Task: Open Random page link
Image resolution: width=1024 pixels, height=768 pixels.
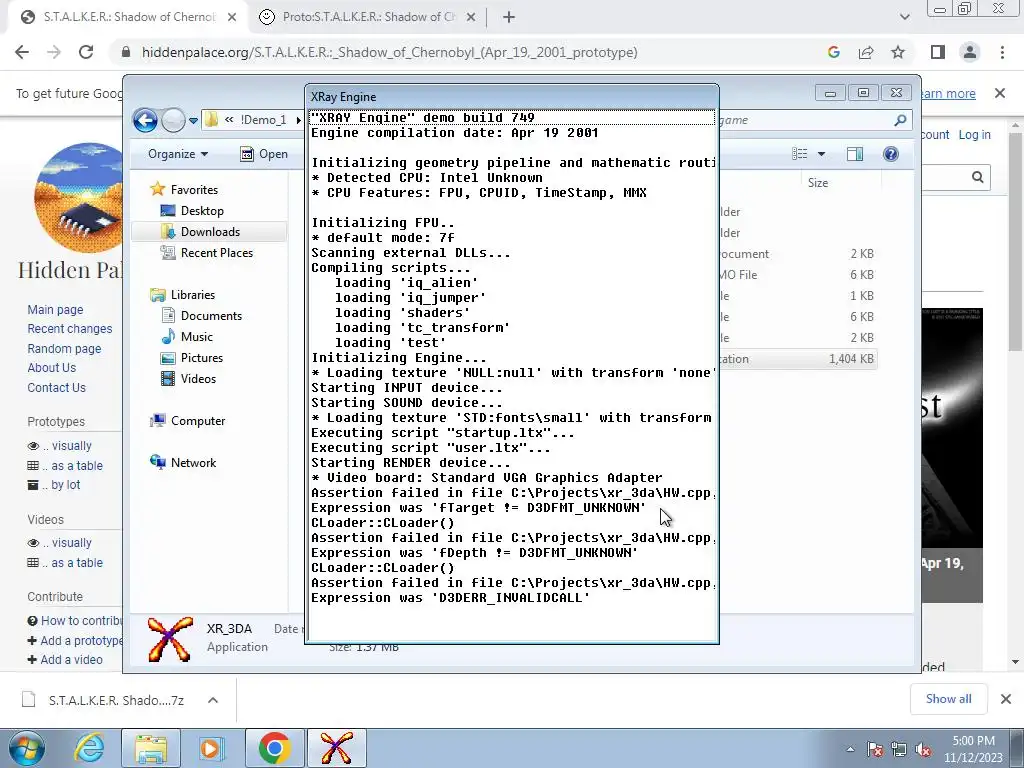Action: tap(64, 348)
